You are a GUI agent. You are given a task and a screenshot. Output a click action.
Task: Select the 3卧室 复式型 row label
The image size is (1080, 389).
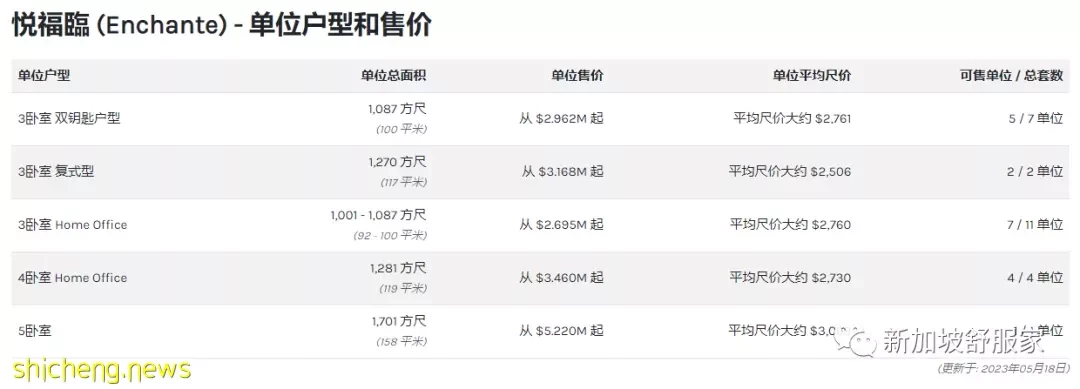(56, 171)
